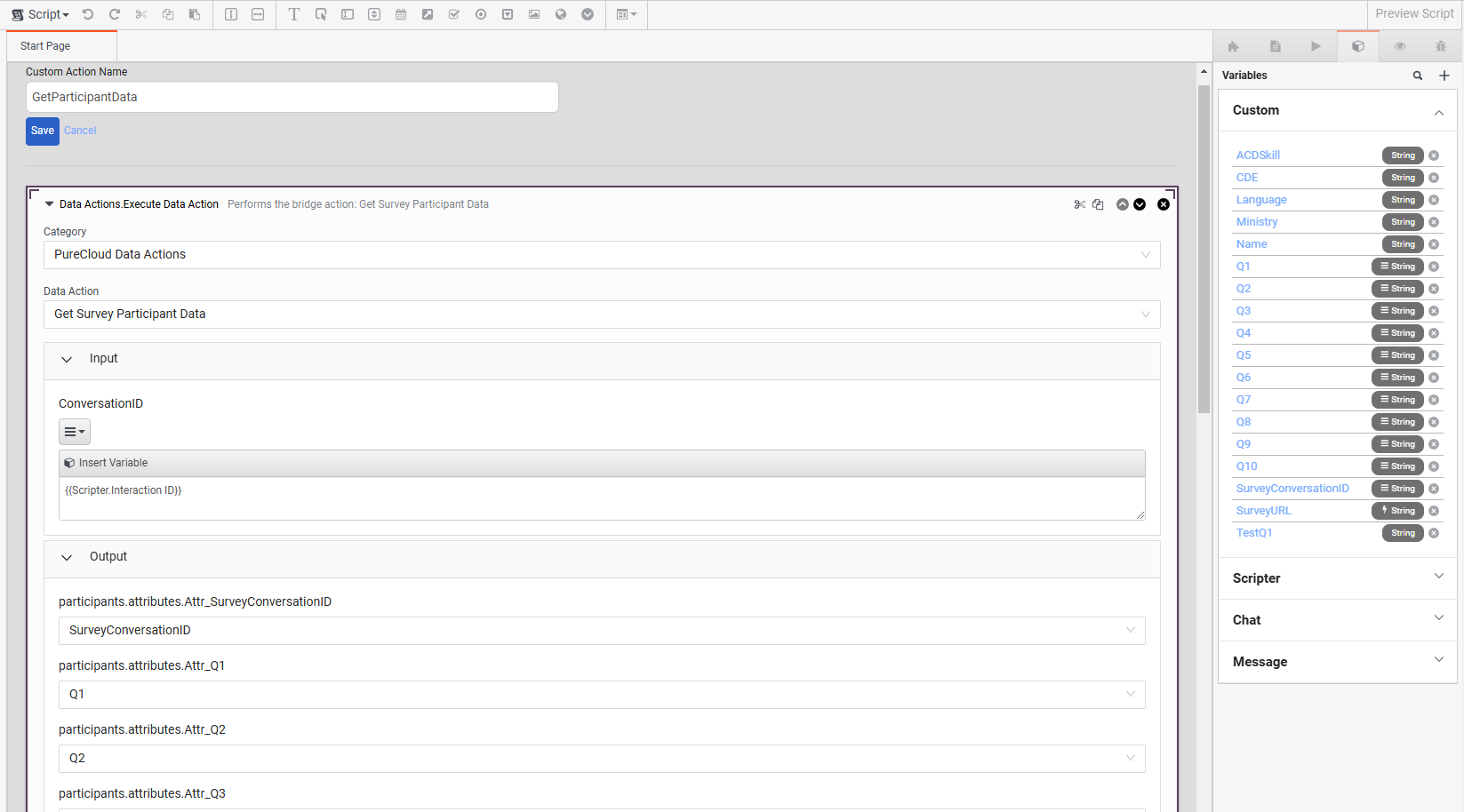Open the play-arrow actions panel tab
1464x812 pixels.
point(1316,46)
